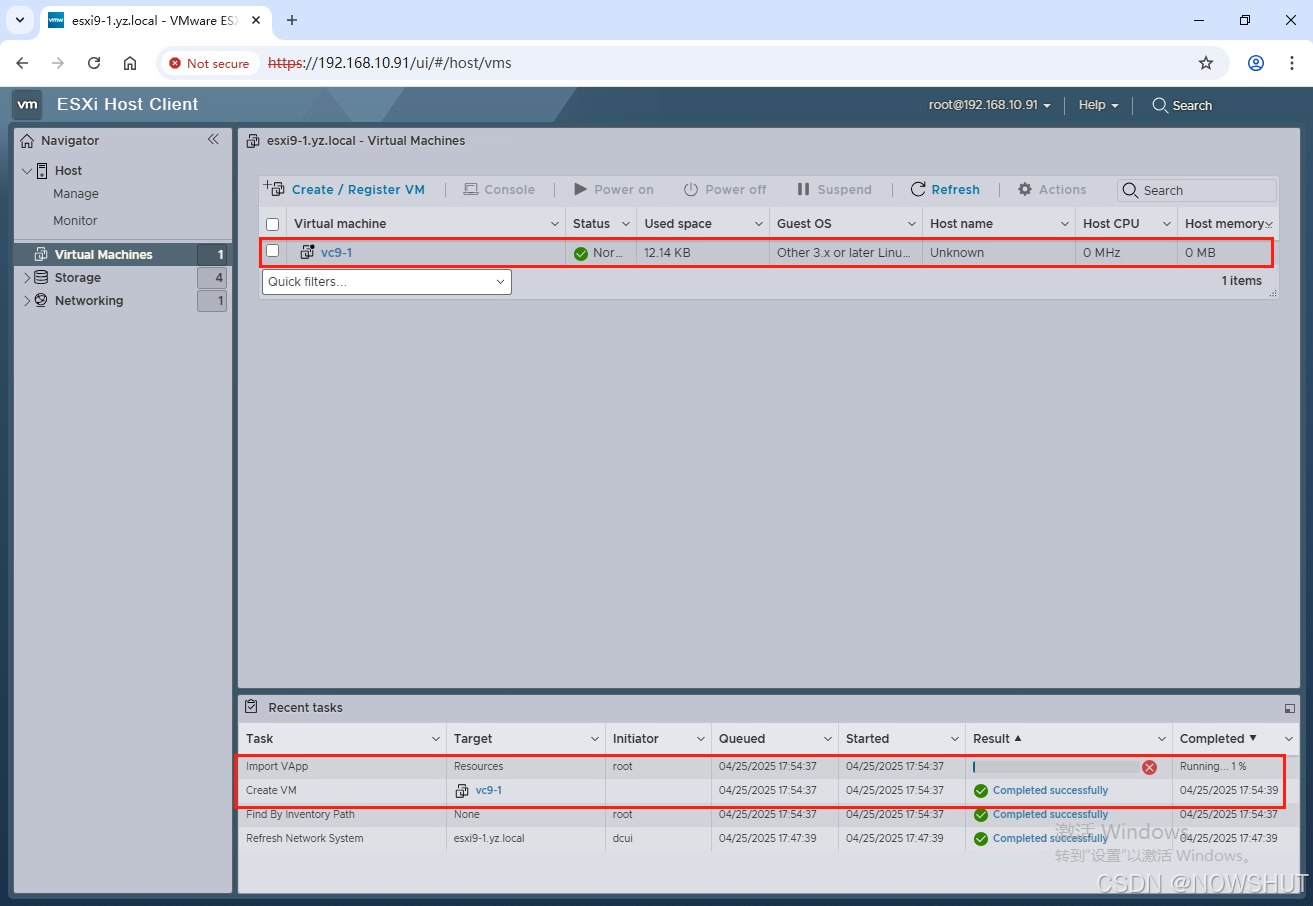
Task: Open a new browser tab
Action: [x=292, y=20]
